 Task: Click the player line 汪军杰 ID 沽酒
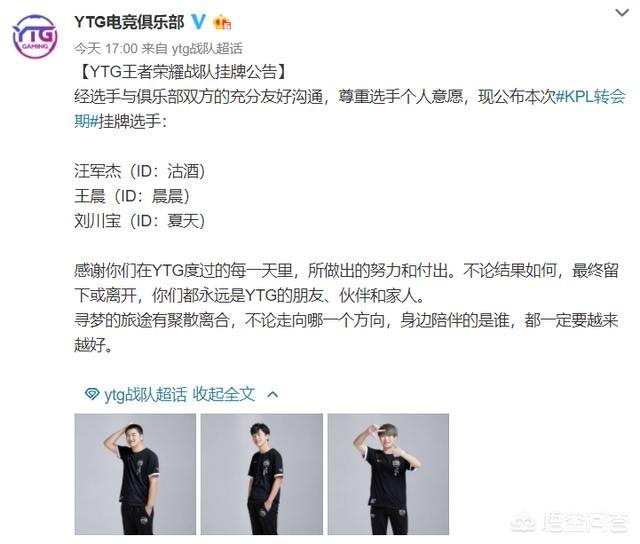[x=140, y=171]
